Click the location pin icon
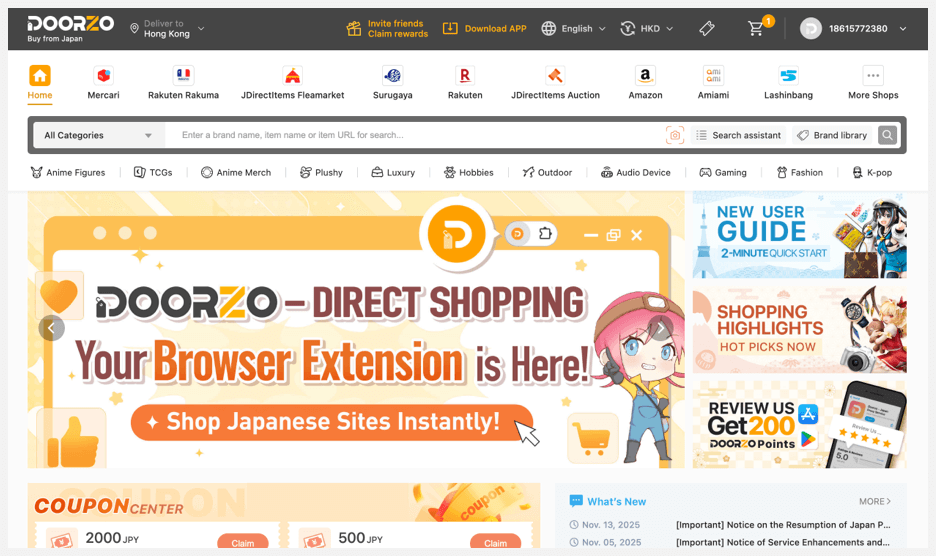The image size is (936, 556). click(x=134, y=28)
